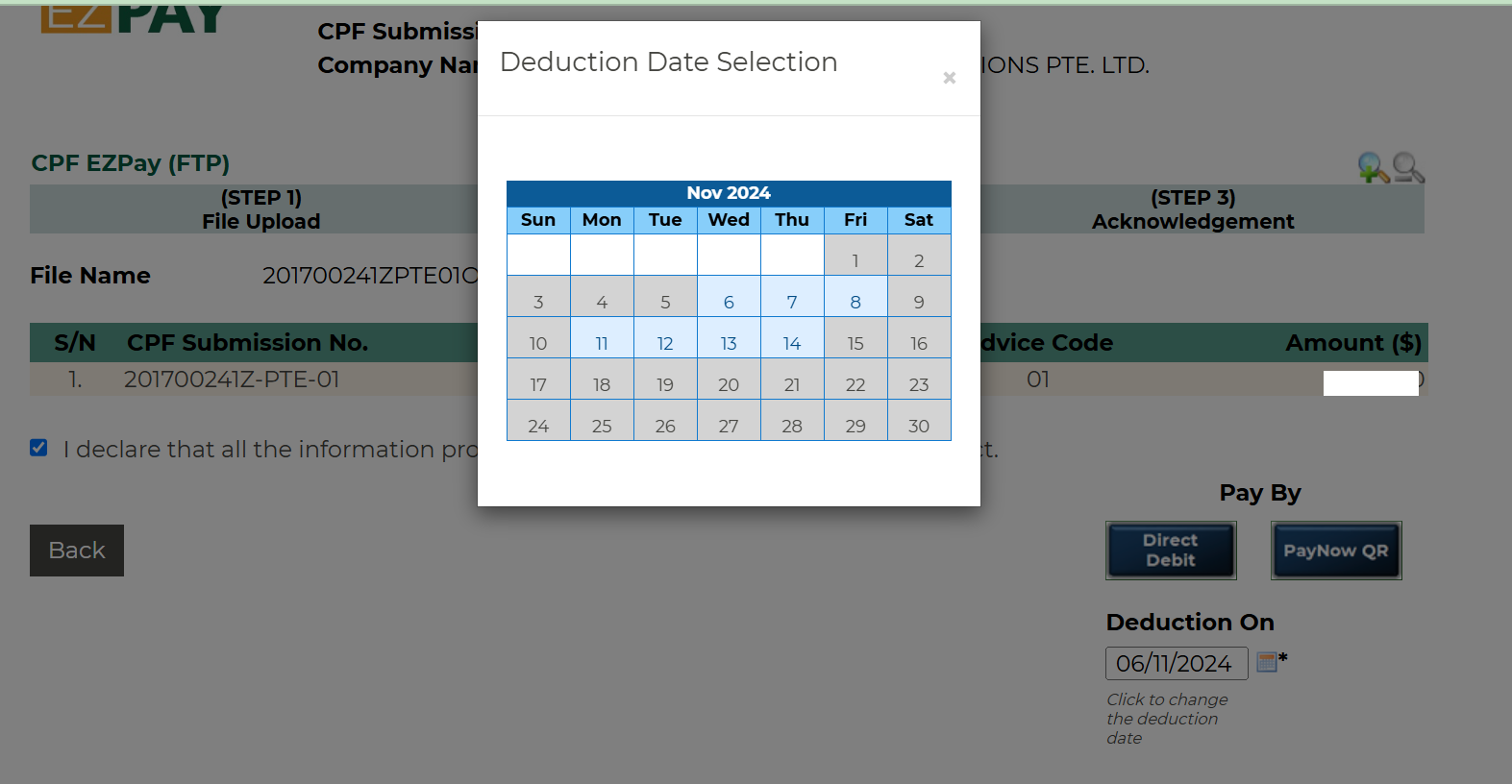Pay by Direct Debit
1512x784 pixels.
click(1171, 551)
